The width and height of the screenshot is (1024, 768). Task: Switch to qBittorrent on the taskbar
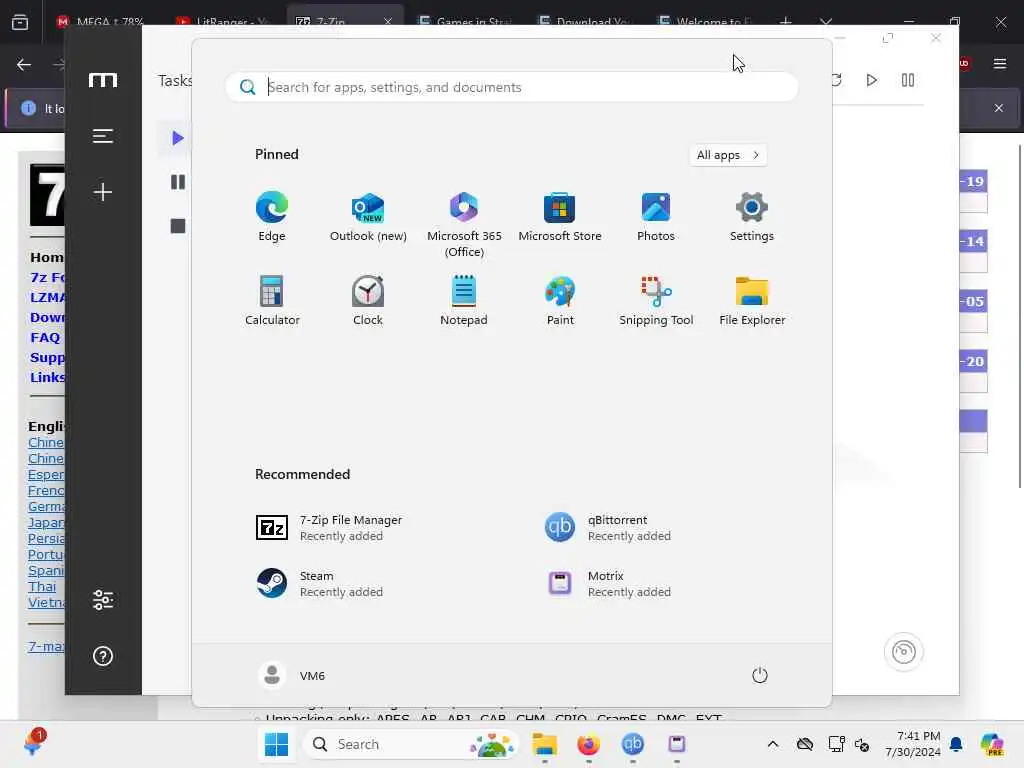(632, 744)
